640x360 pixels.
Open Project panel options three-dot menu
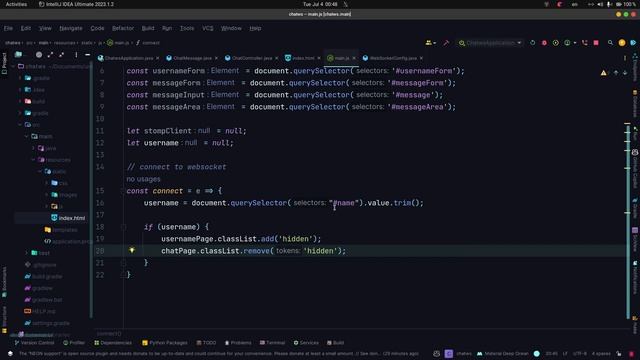pyautogui.click(x=76, y=54)
